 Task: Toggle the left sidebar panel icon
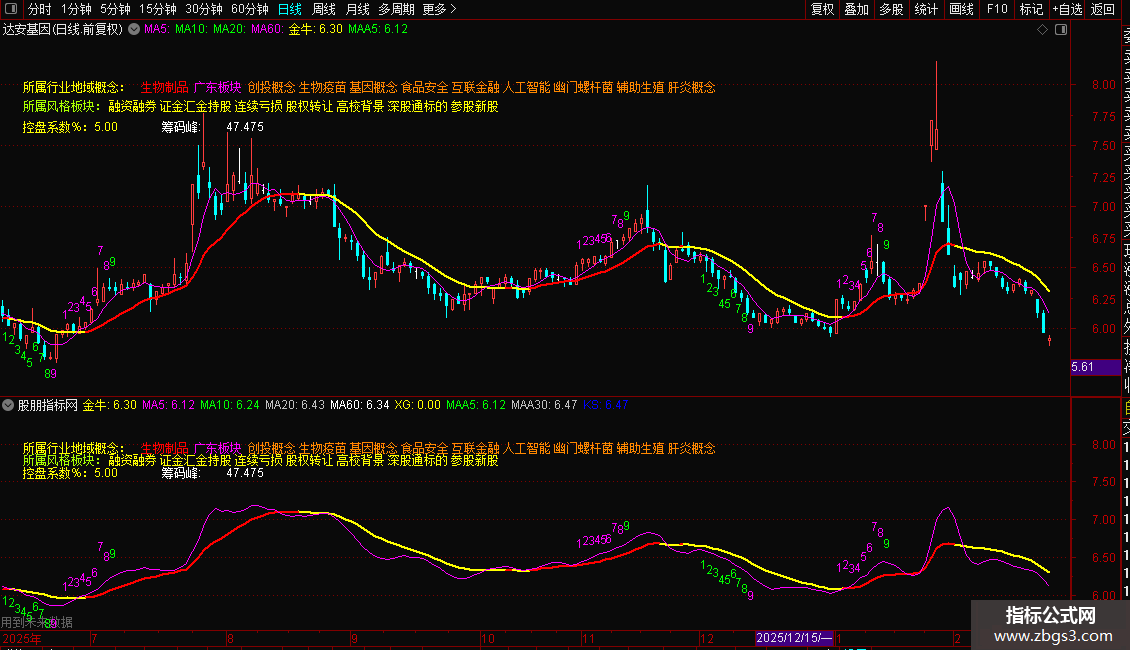(x=11, y=9)
